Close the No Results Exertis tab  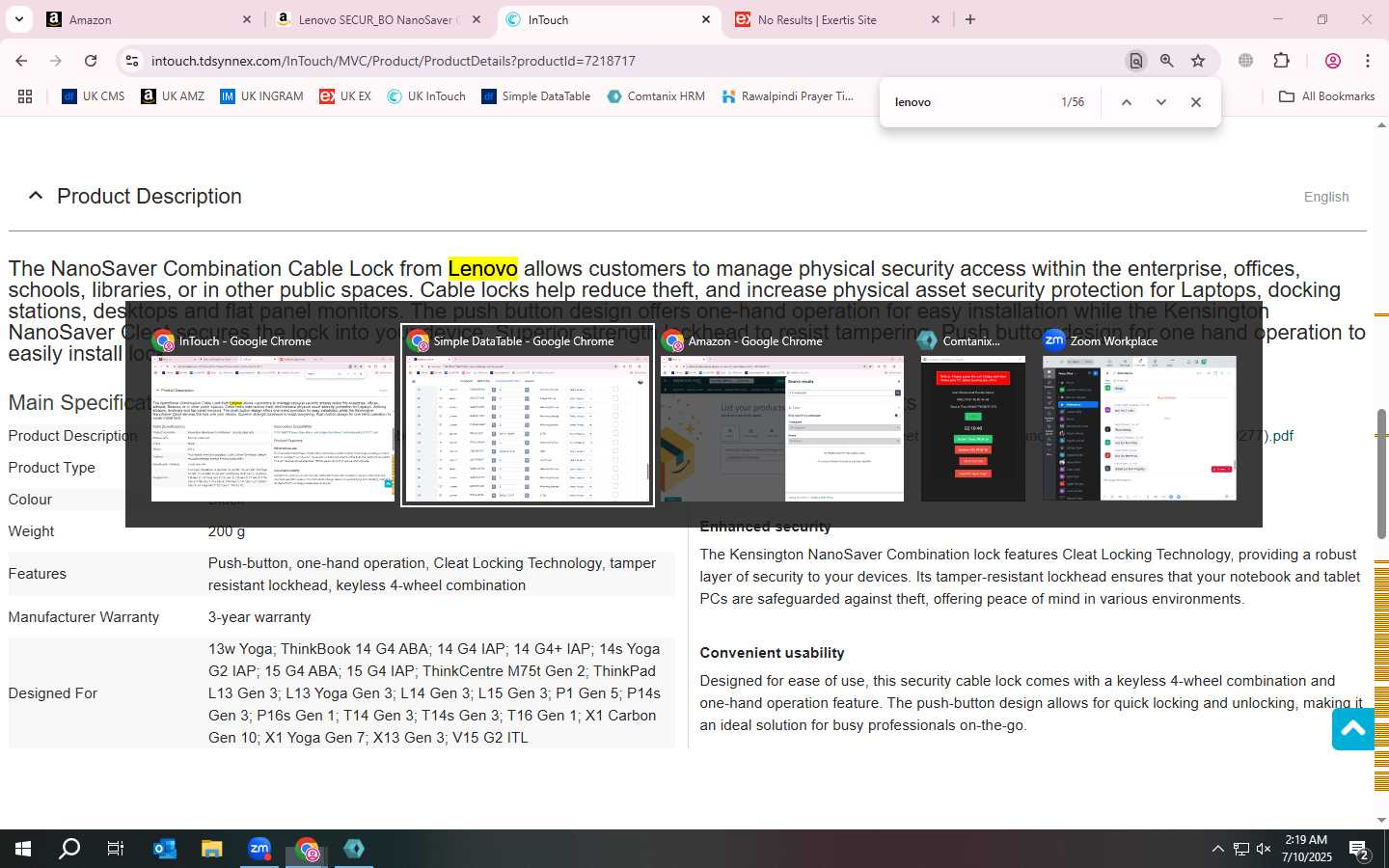935,19
